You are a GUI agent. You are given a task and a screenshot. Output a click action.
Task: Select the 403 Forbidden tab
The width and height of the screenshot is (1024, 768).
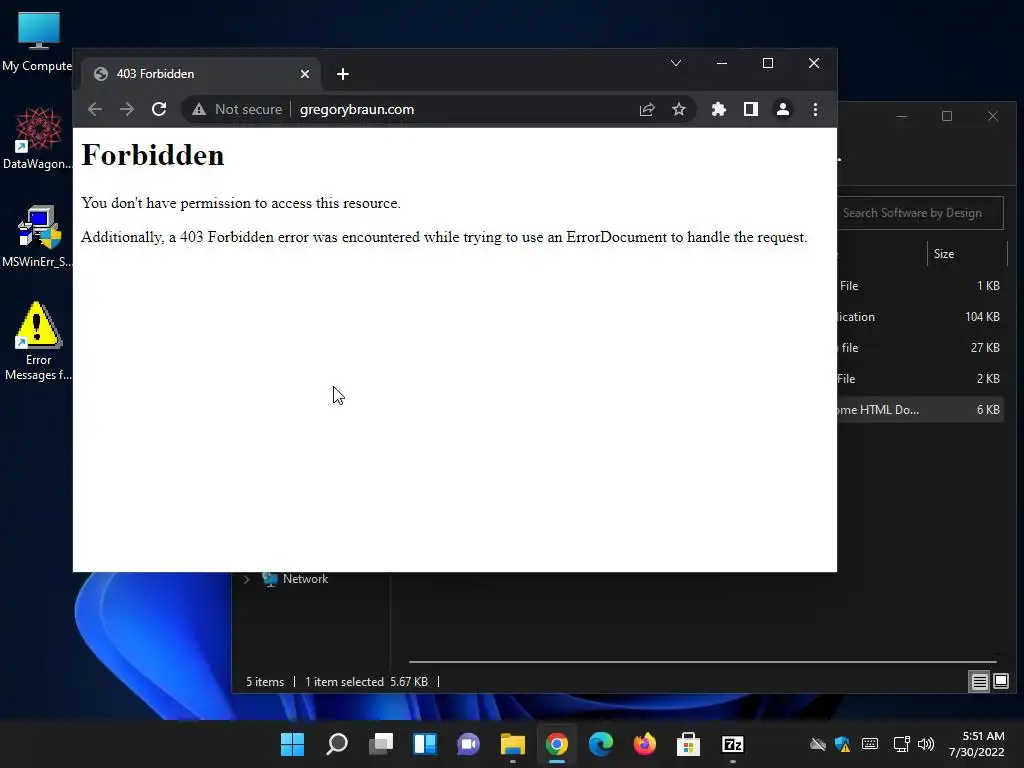[201, 74]
